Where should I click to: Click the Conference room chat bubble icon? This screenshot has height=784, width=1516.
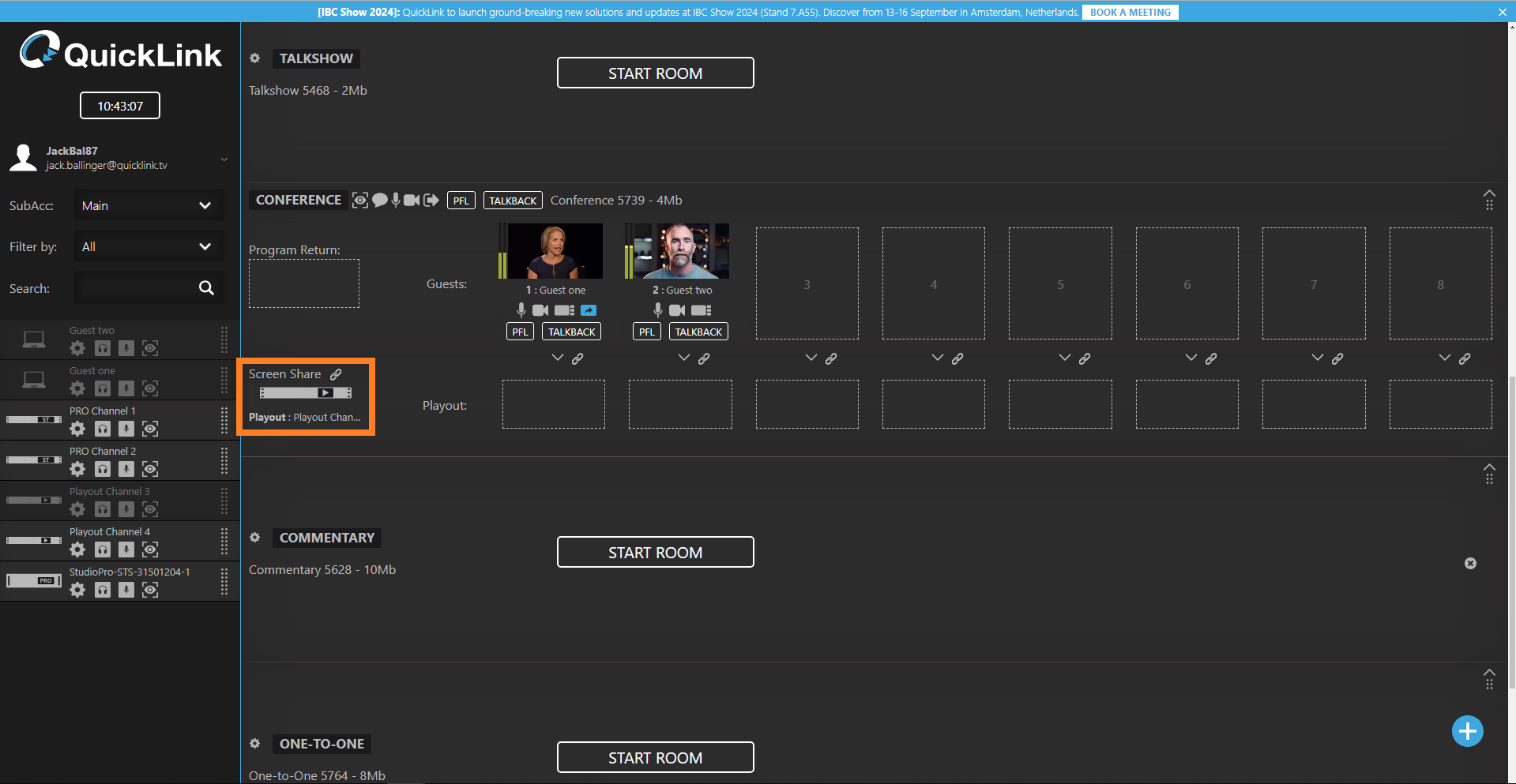click(x=380, y=201)
